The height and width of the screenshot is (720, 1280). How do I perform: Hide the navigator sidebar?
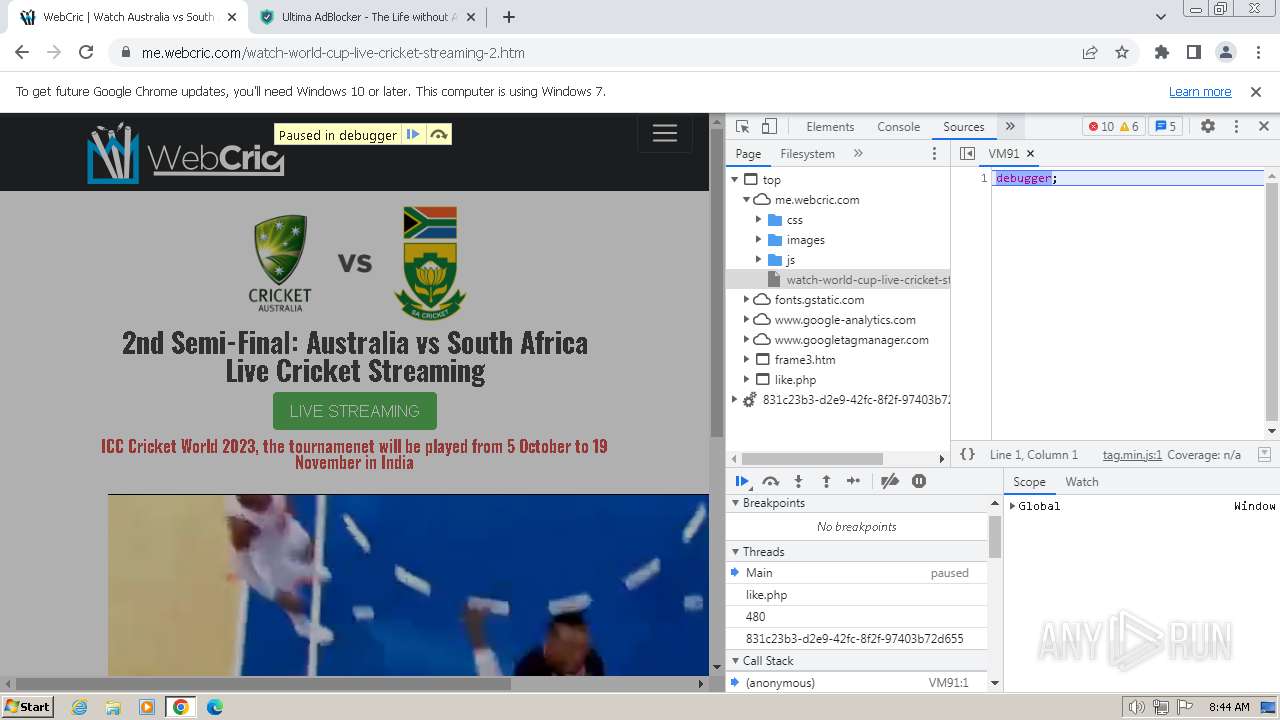tap(967, 154)
